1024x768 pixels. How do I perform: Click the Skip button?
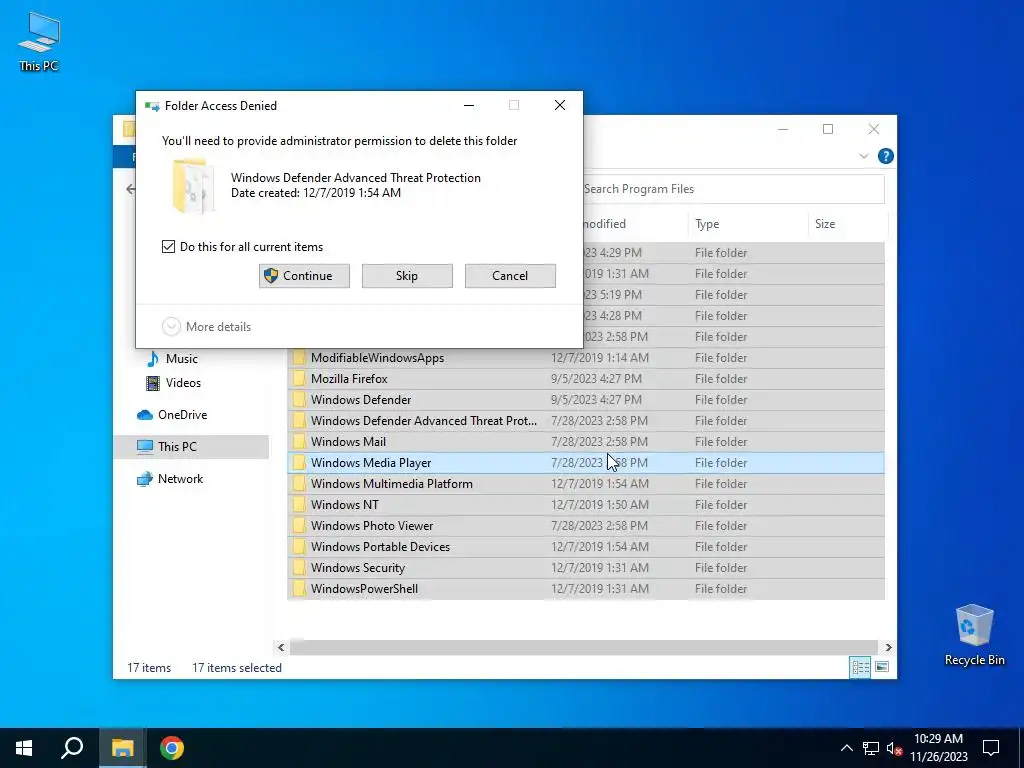coord(407,276)
